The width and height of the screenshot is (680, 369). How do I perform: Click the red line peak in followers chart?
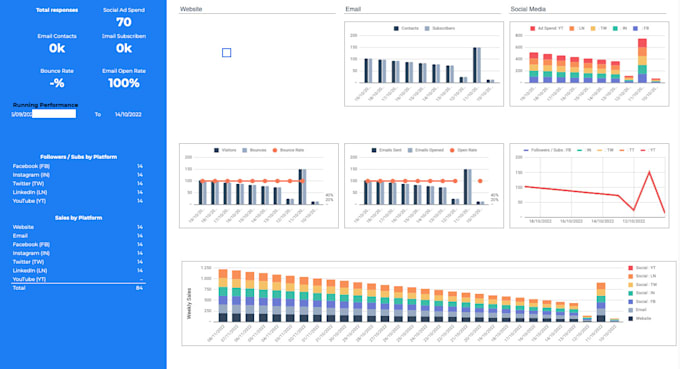point(649,172)
